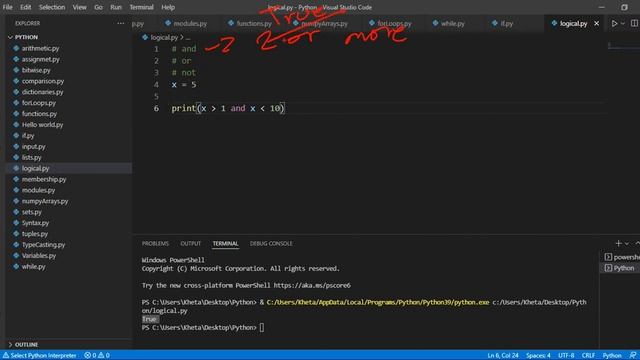Viewport: 640px width, 360px height.
Task: Open while.py in file explorer
Action: 33,267
